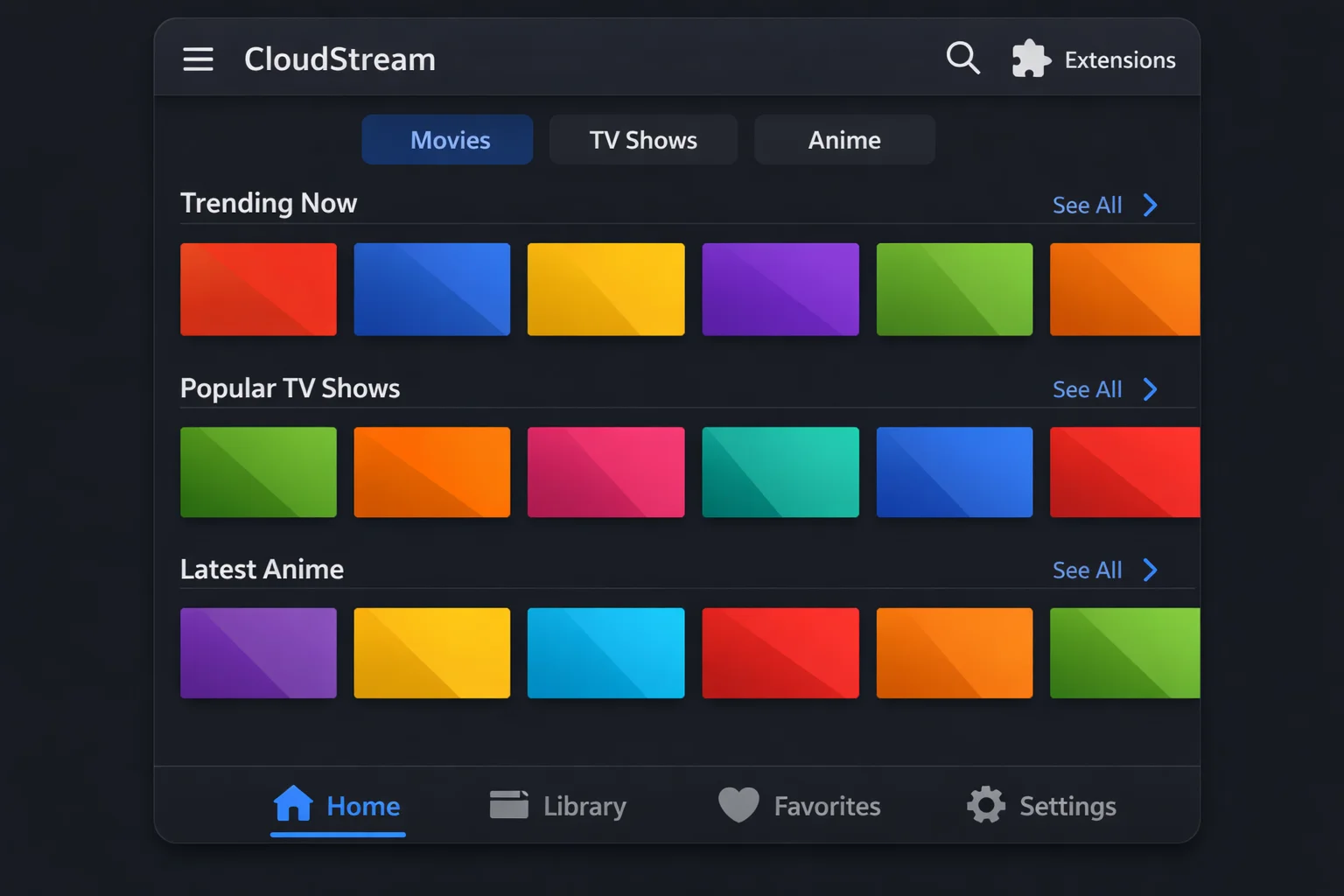Click See All link for Trending Now
Screen dimensions: 1344x896
pyautogui.click(x=1087, y=206)
